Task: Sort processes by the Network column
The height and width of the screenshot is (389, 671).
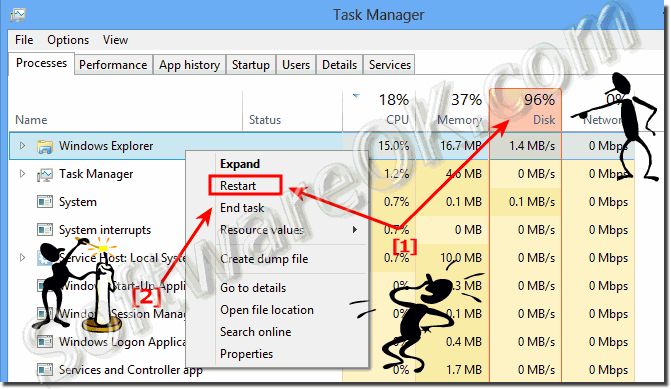Action: [604, 120]
